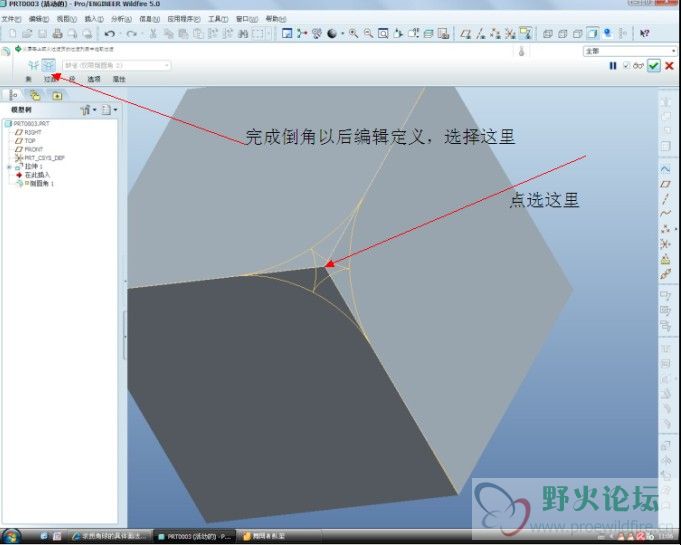Redo the last undone action
The width and height of the screenshot is (683, 545).
pyautogui.click(x=132, y=34)
